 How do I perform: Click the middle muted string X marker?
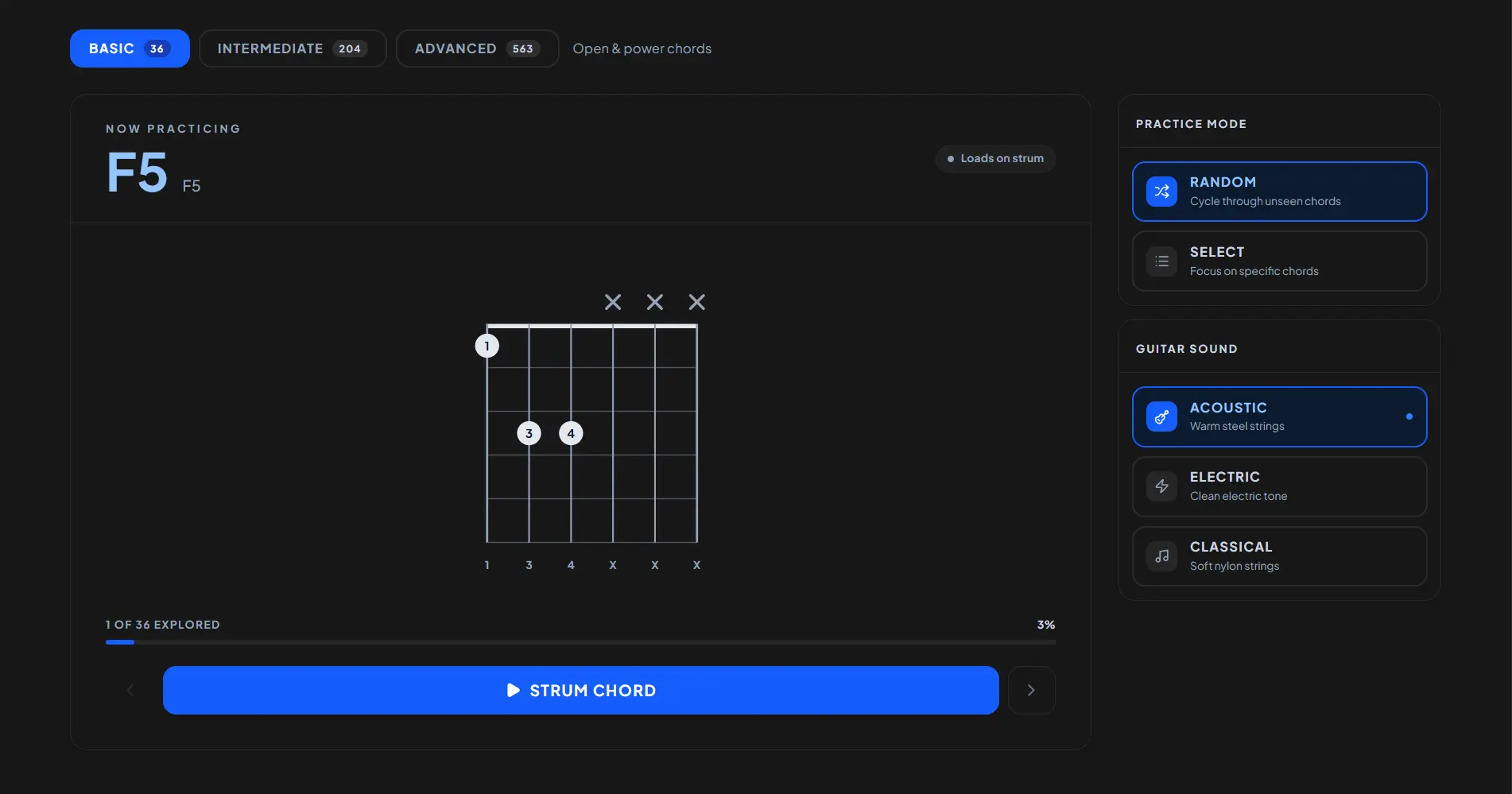(x=655, y=302)
